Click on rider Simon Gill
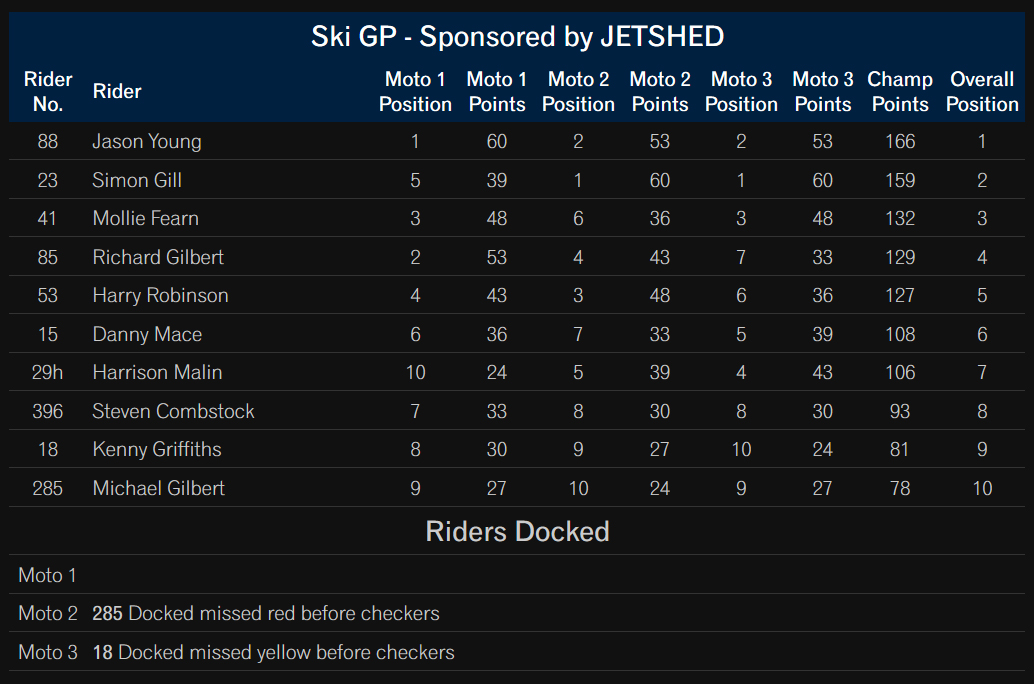 pyautogui.click(x=137, y=180)
